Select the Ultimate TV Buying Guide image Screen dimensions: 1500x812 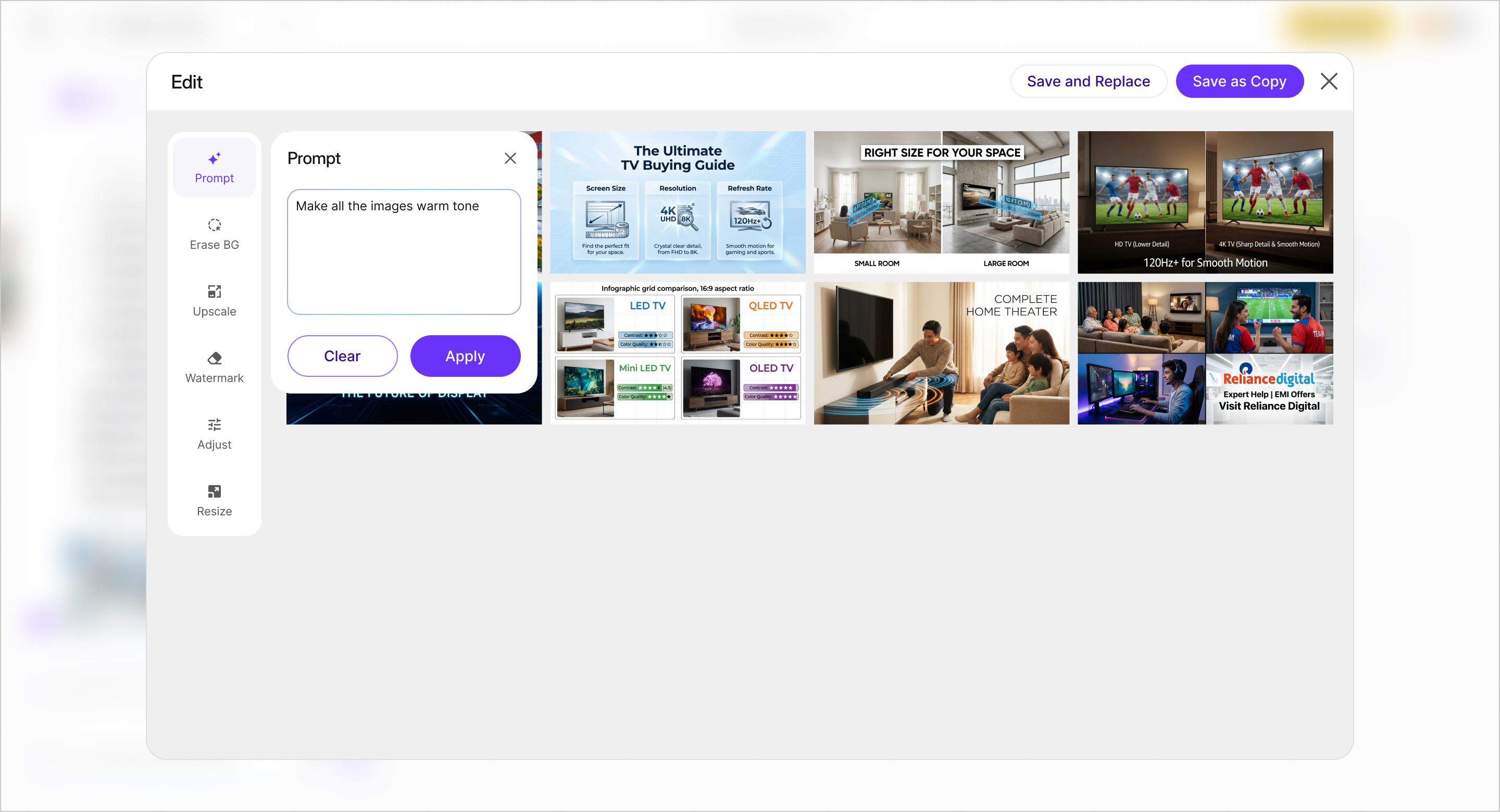pyautogui.click(x=678, y=202)
